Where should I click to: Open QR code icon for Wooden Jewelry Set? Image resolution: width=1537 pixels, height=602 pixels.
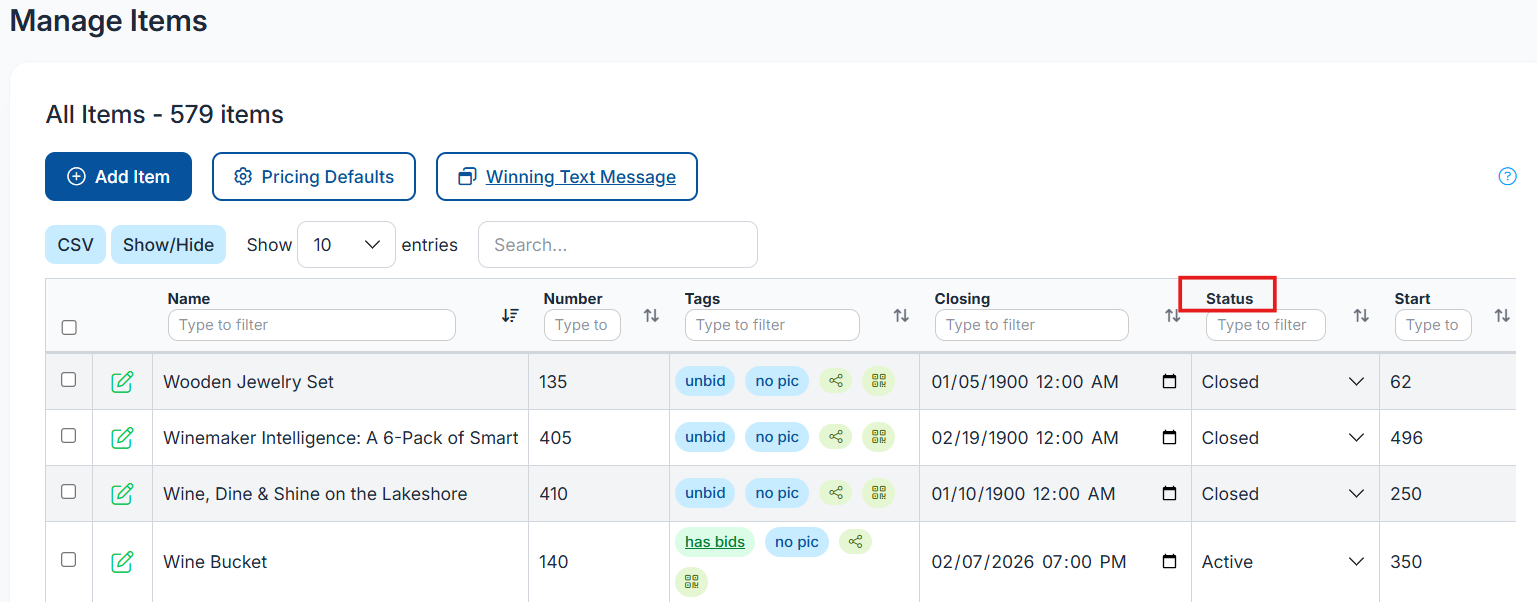tap(878, 381)
